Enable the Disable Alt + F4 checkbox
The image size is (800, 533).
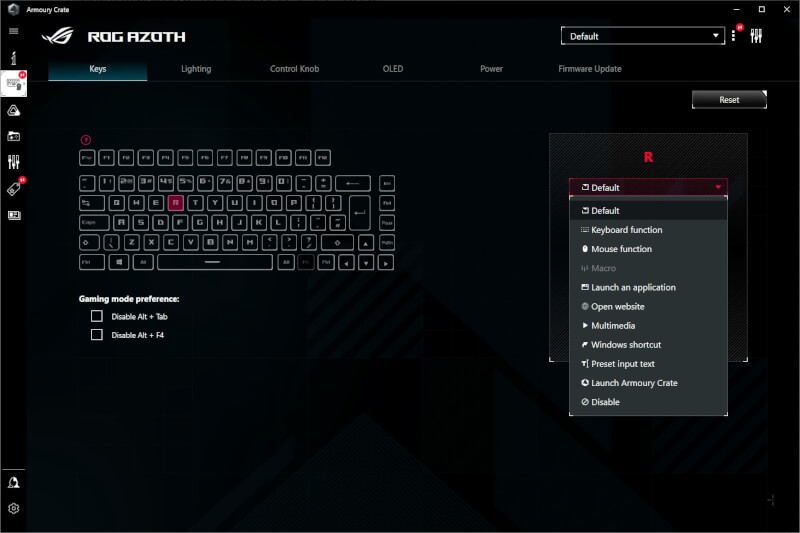point(96,335)
